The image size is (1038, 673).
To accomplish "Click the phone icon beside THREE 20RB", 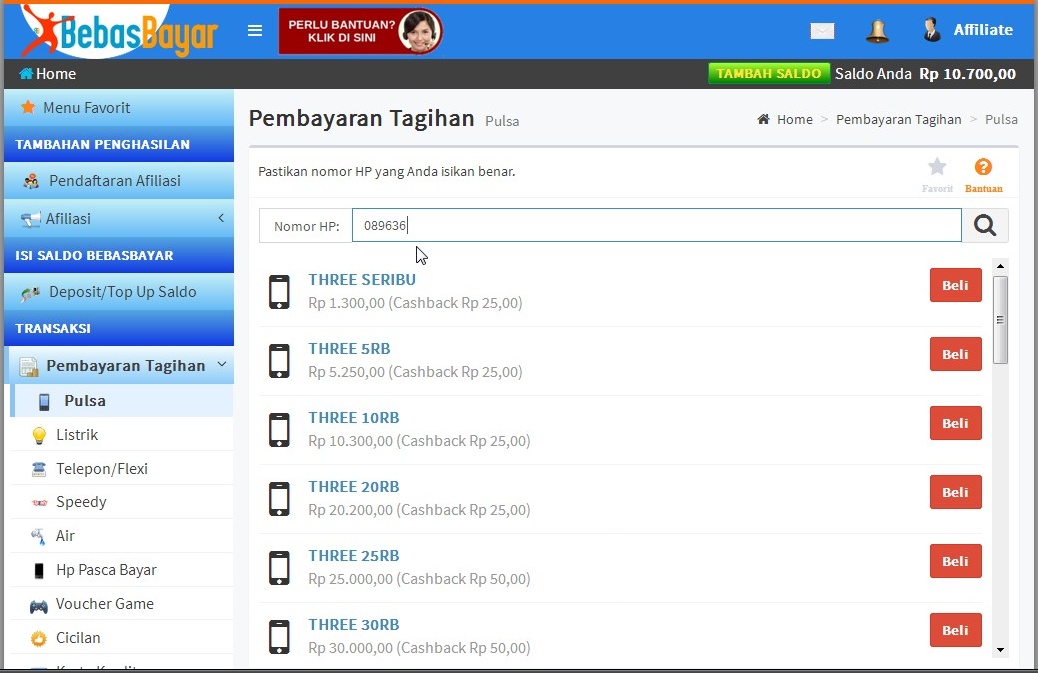I will click(279, 498).
